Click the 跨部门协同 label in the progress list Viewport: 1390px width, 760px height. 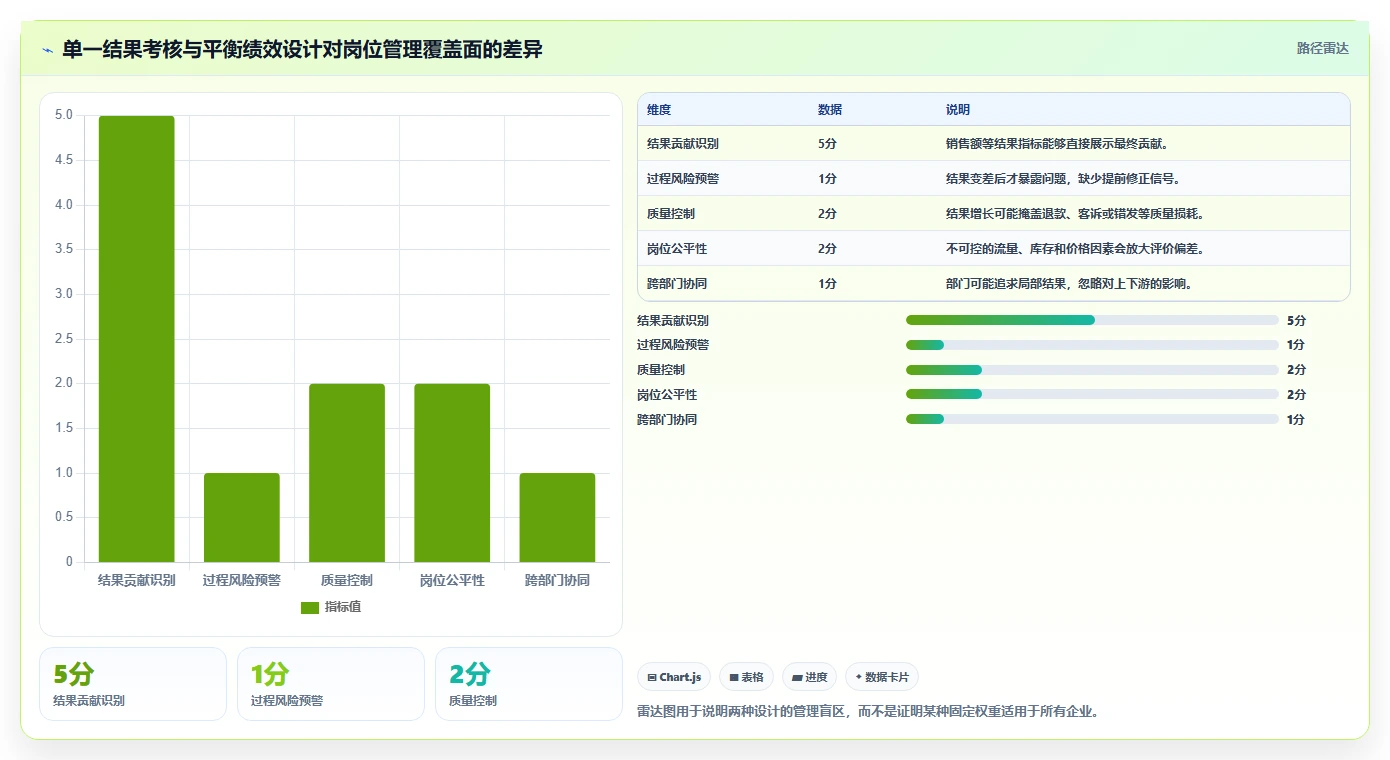(x=667, y=419)
